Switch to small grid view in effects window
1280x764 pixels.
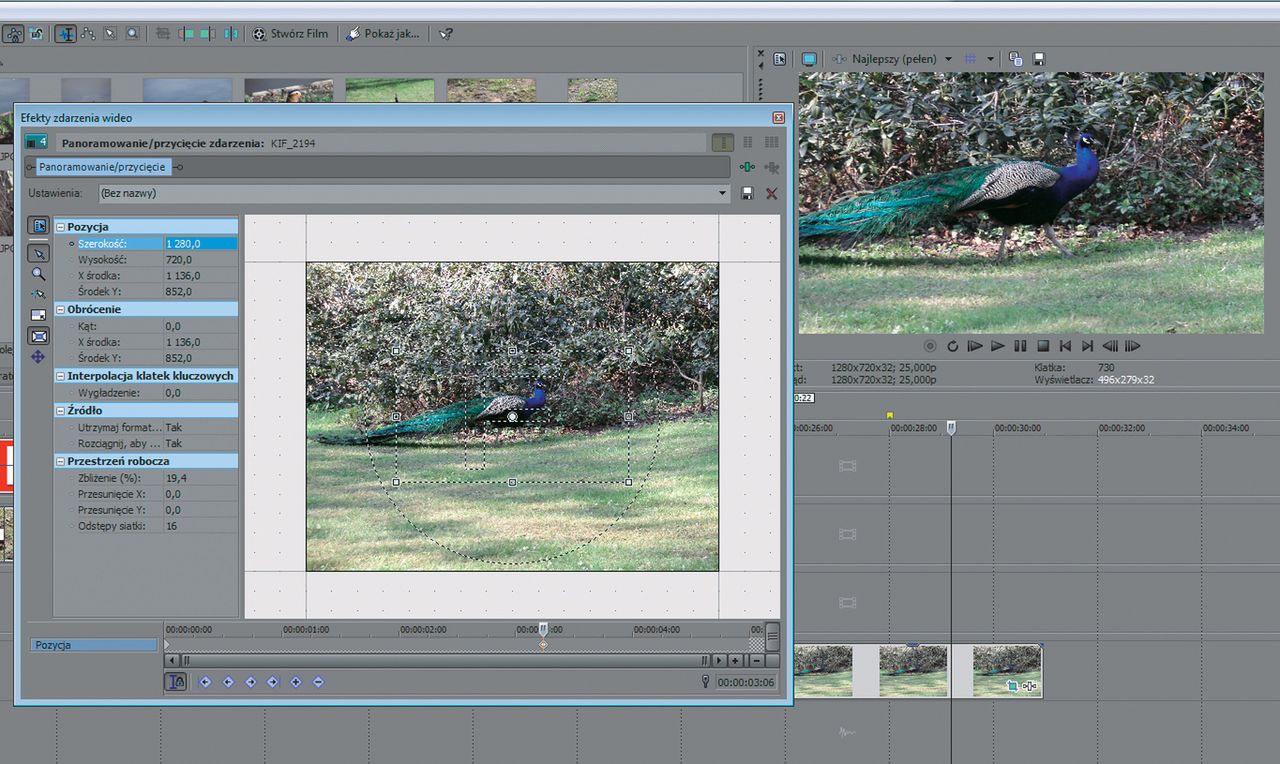(747, 143)
